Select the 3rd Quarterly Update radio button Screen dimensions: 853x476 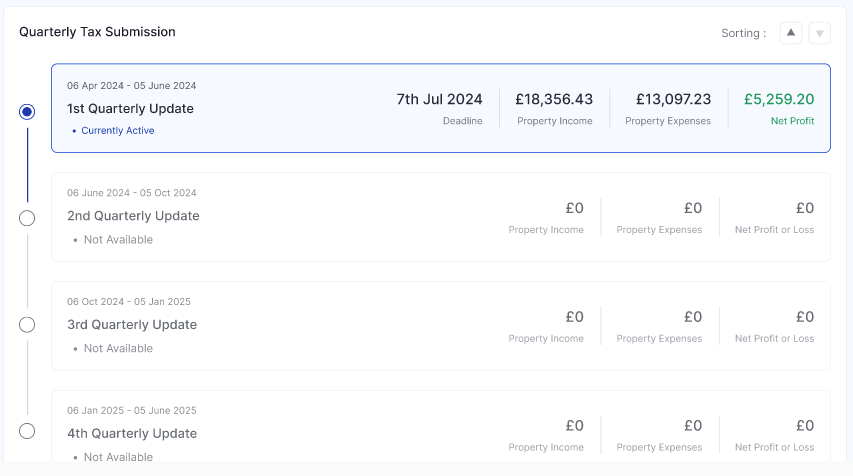(27, 325)
